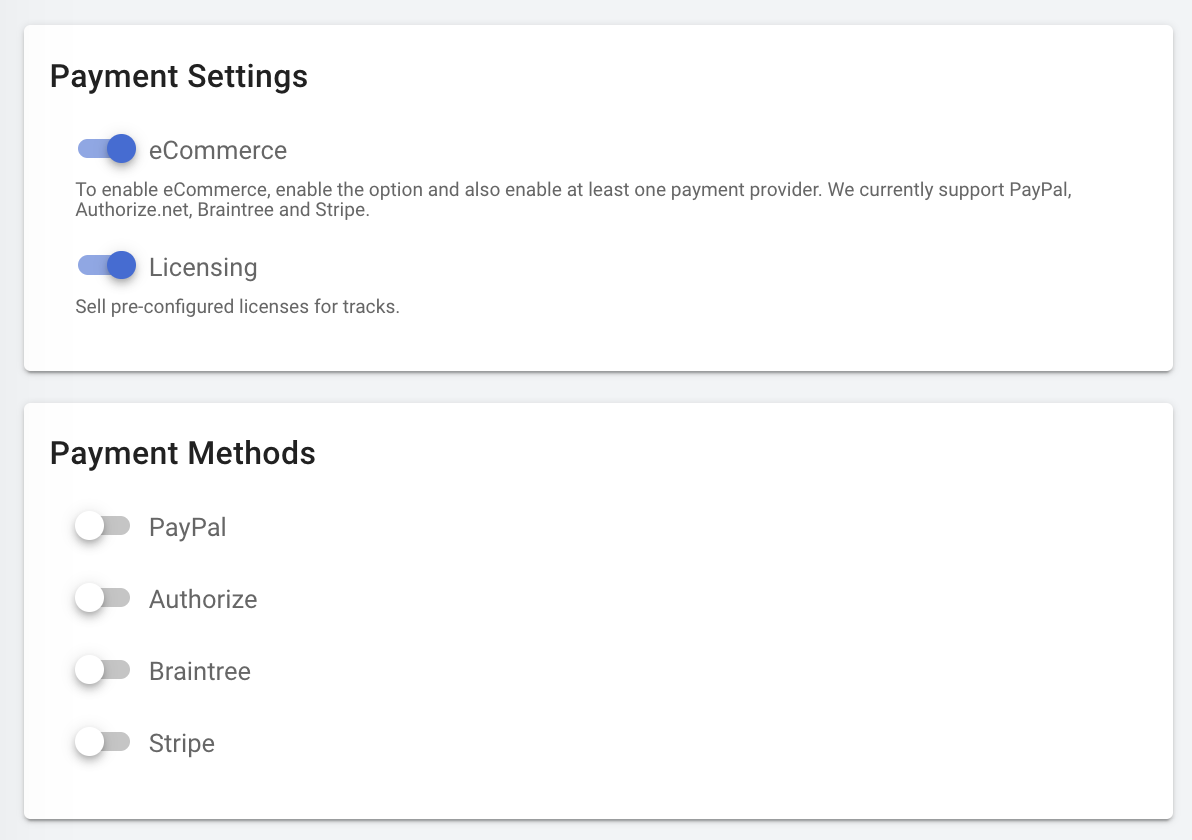Viewport: 1192px width, 840px height.
Task: Click the Authorize label under Payment Methods
Action: (x=203, y=599)
